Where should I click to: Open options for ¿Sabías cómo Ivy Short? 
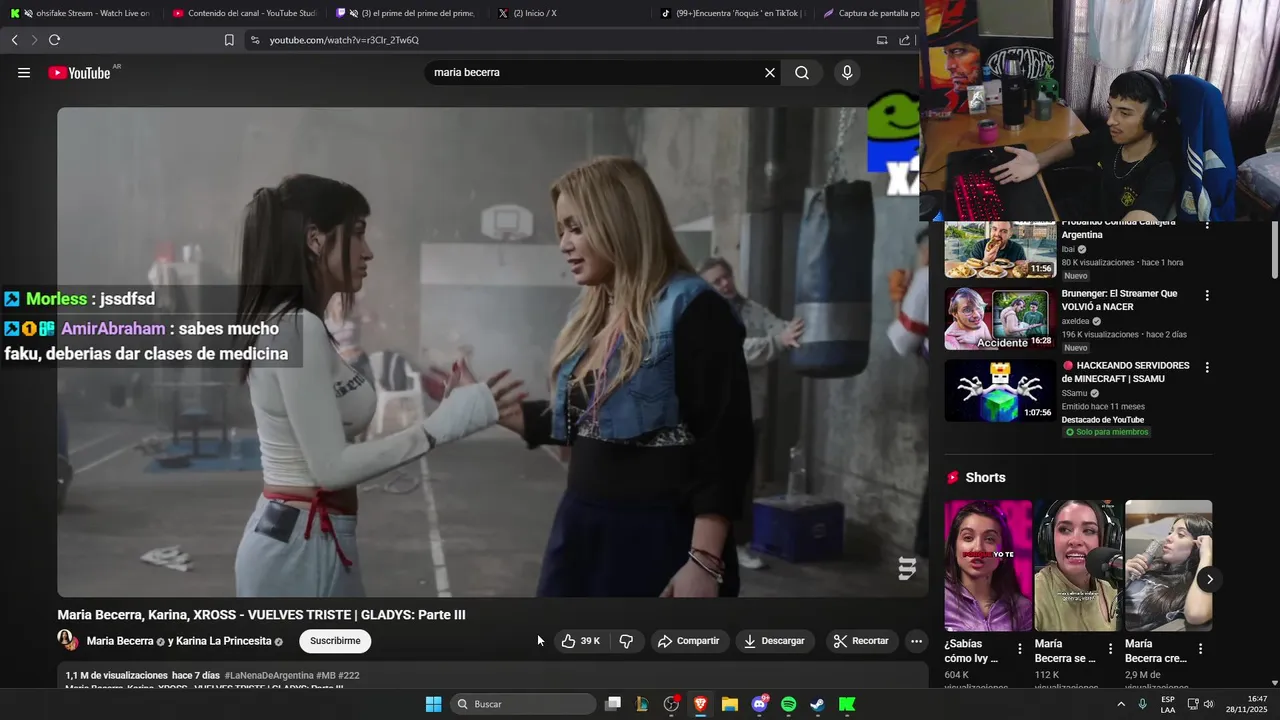tap(1020, 649)
